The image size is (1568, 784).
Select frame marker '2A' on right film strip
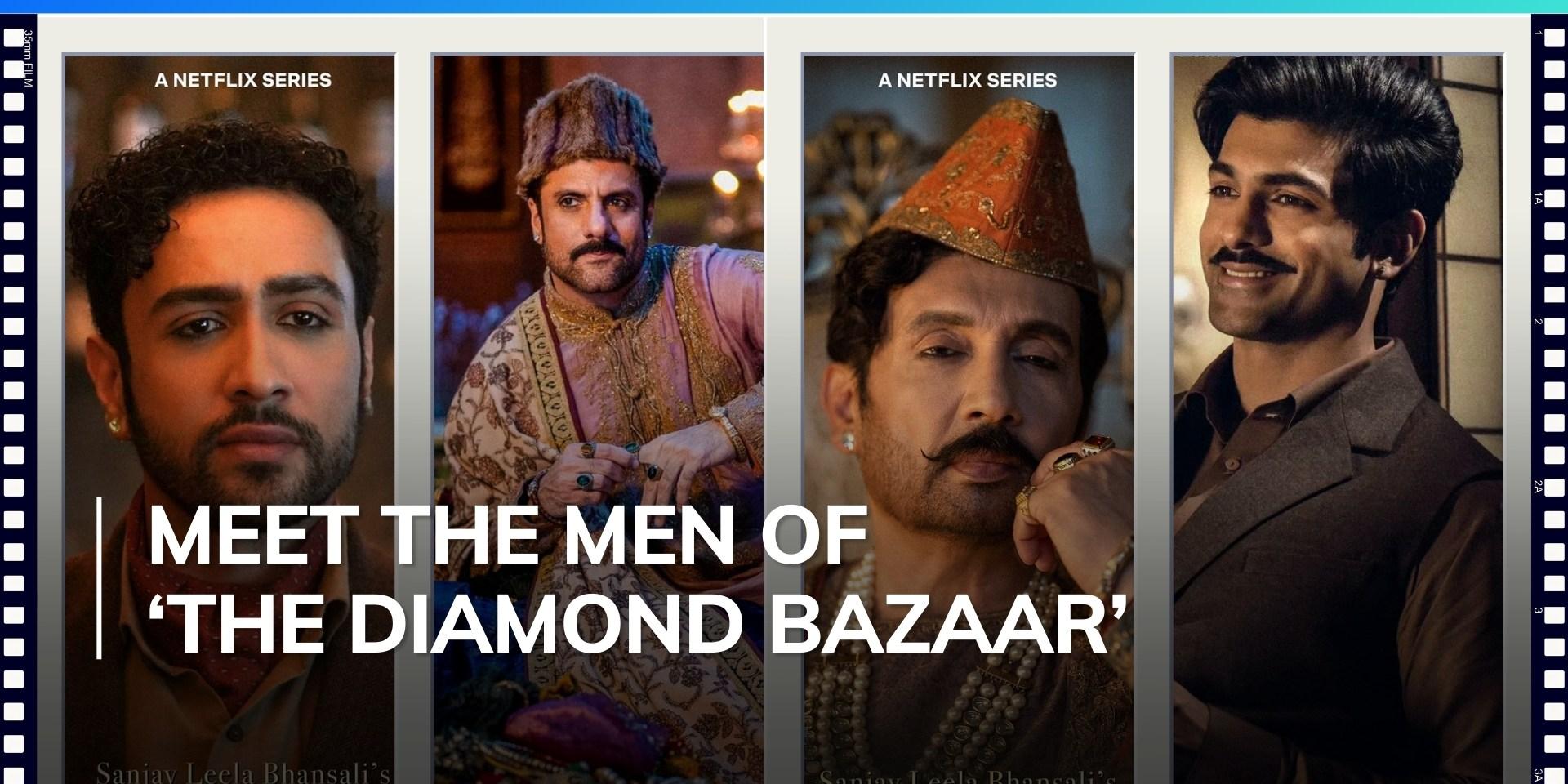[x=1538, y=487]
